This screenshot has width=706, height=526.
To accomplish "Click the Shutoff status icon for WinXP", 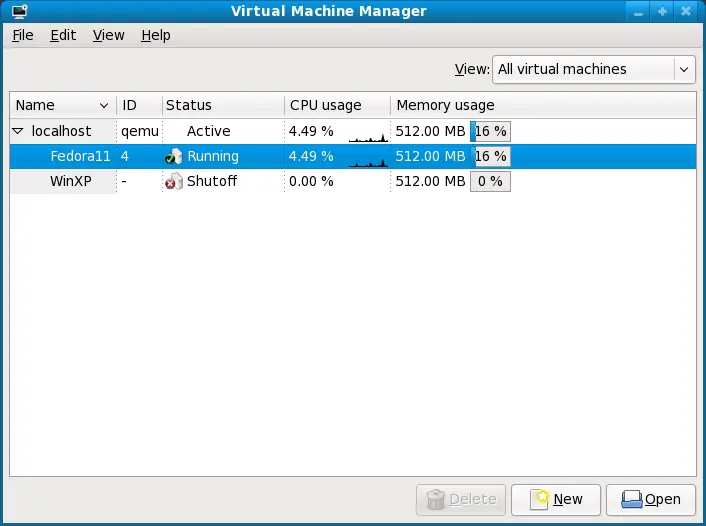I will (174, 182).
